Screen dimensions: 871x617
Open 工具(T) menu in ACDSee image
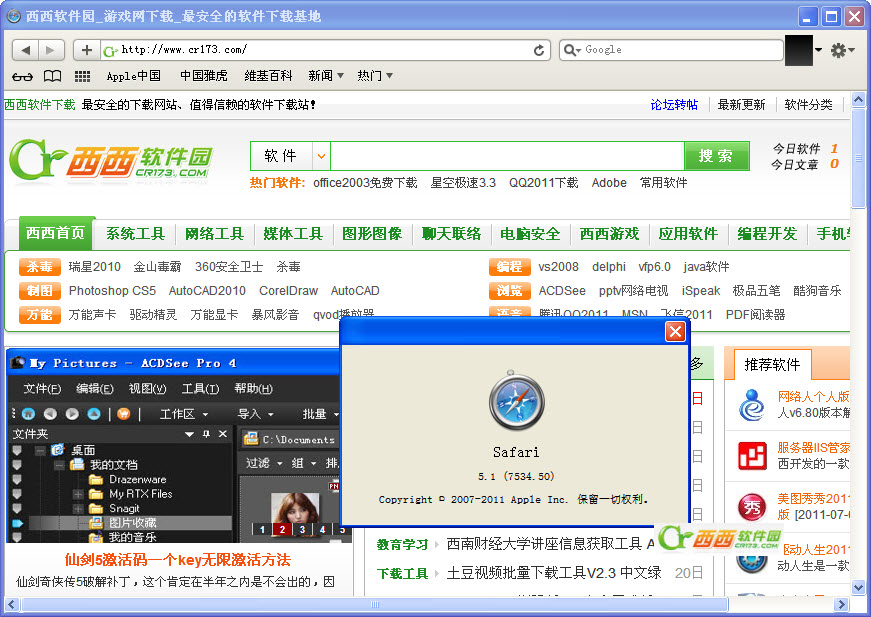[200, 389]
